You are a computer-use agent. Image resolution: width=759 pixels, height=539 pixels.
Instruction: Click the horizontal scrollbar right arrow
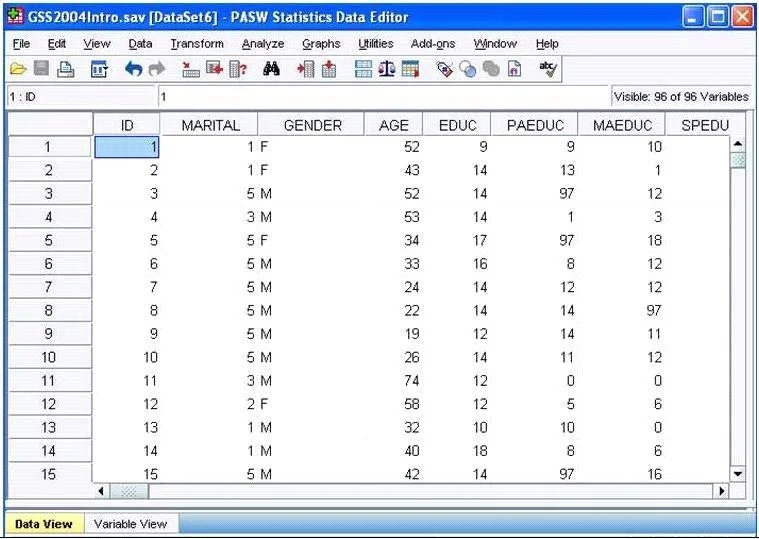[721, 491]
